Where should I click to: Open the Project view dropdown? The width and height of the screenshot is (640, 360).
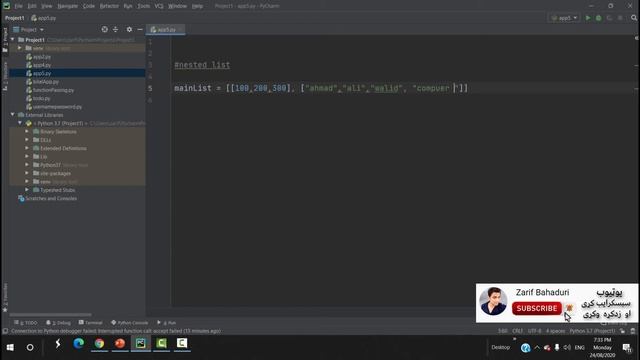pyautogui.click(x=29, y=29)
